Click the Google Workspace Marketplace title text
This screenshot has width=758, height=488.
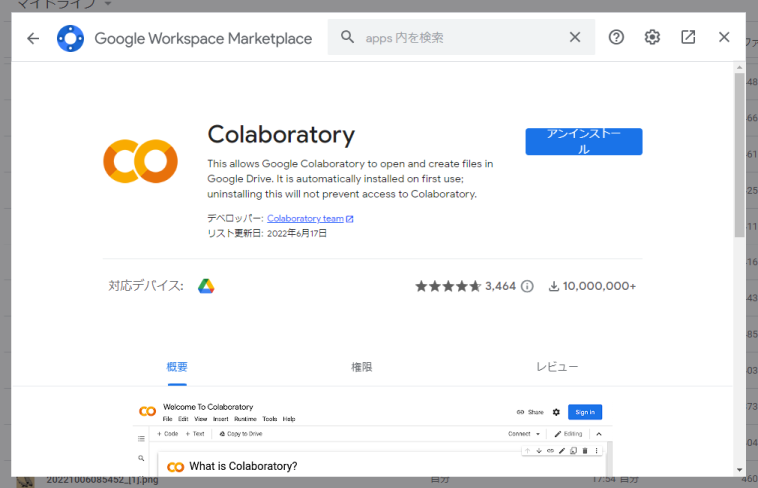pos(203,38)
